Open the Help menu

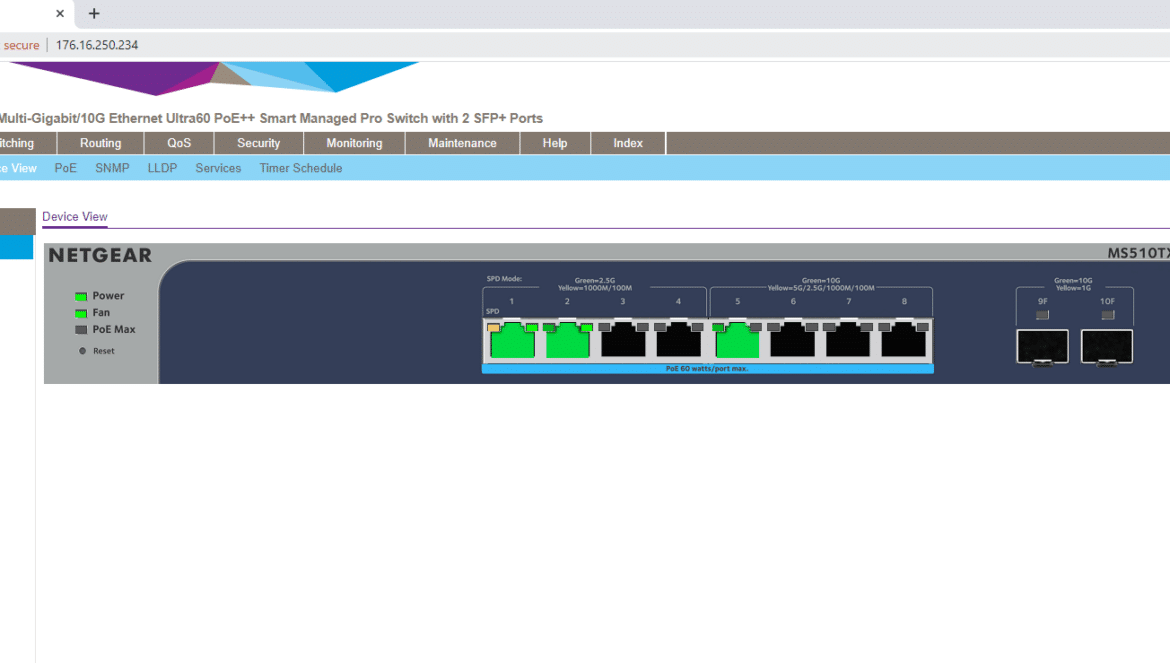click(x=554, y=143)
